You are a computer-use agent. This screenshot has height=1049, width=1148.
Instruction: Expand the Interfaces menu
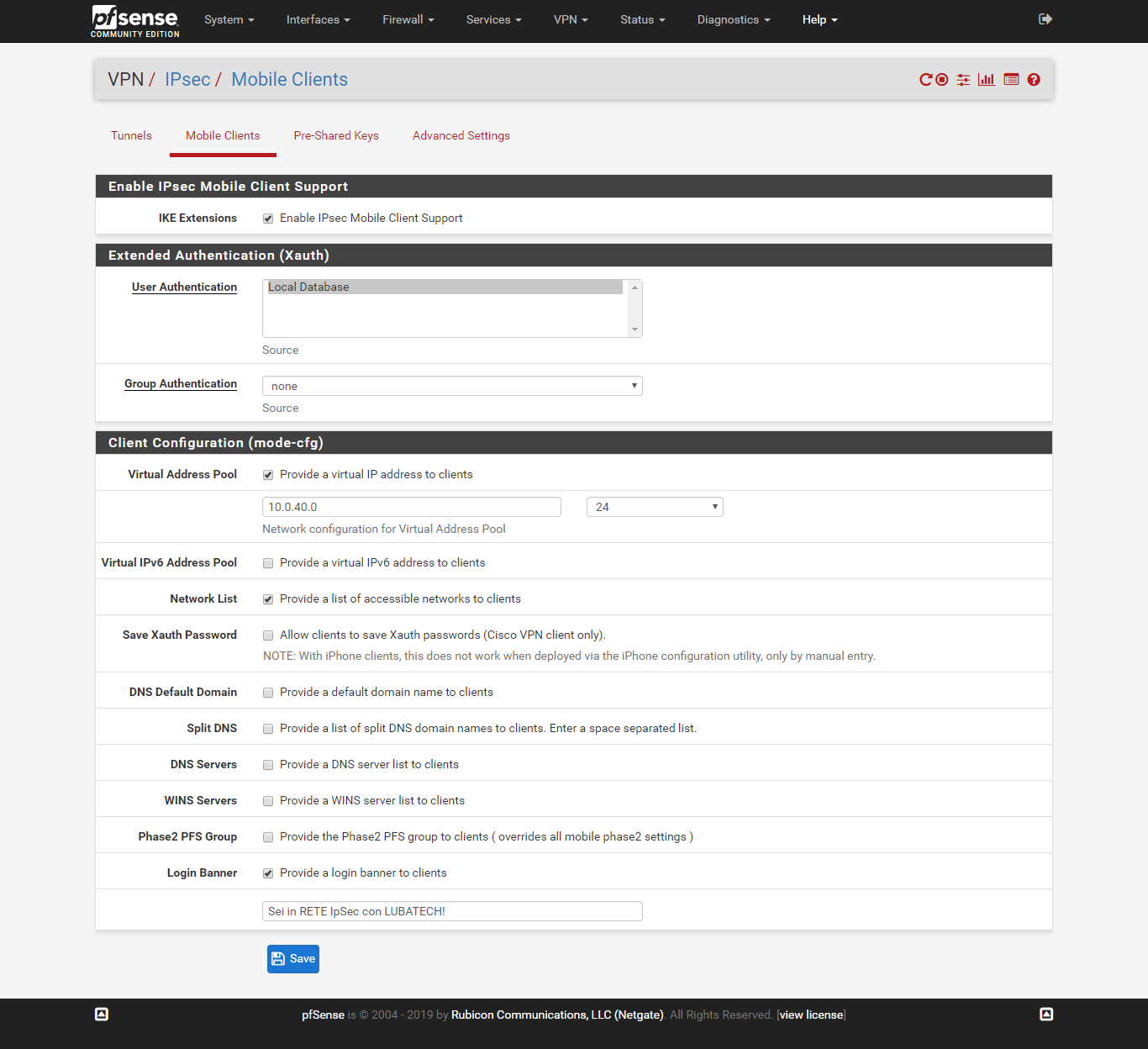pos(319,19)
